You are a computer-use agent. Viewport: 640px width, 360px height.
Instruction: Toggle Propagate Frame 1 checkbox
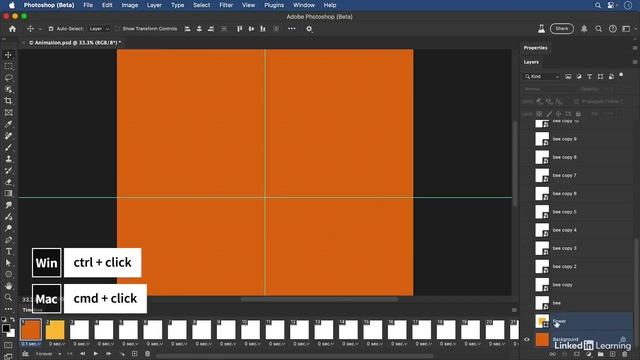point(576,101)
